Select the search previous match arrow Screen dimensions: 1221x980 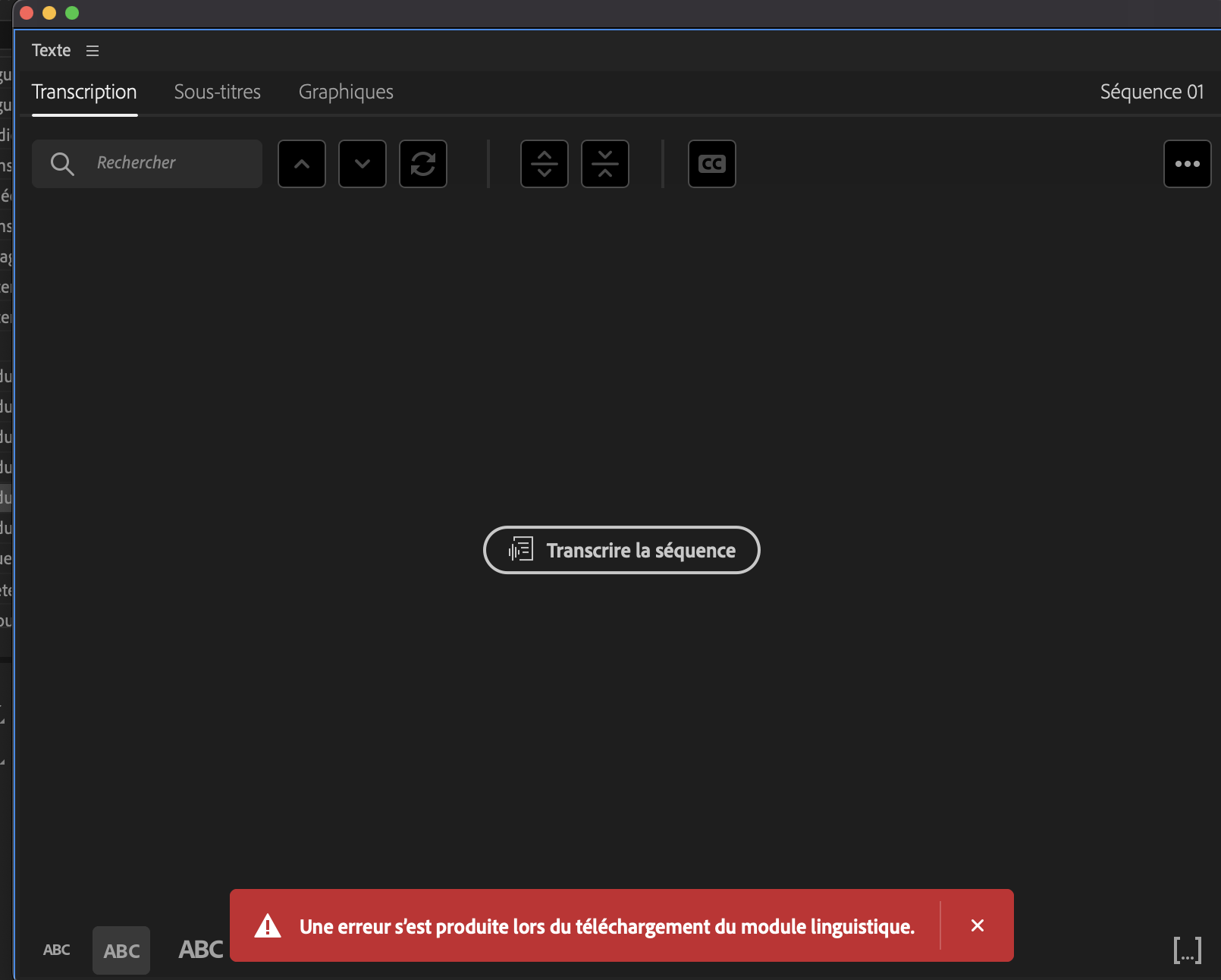(301, 164)
